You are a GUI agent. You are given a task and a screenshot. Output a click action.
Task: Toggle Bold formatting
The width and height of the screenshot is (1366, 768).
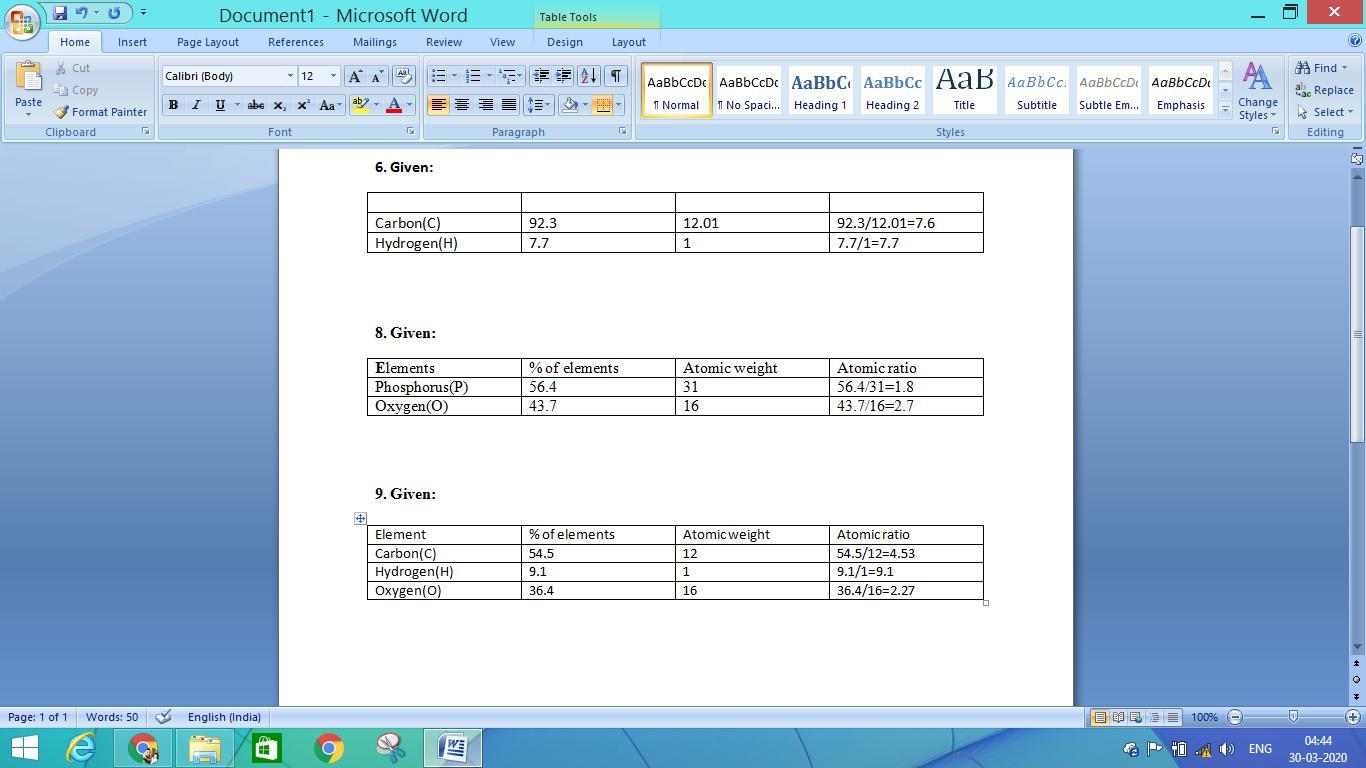click(x=173, y=105)
